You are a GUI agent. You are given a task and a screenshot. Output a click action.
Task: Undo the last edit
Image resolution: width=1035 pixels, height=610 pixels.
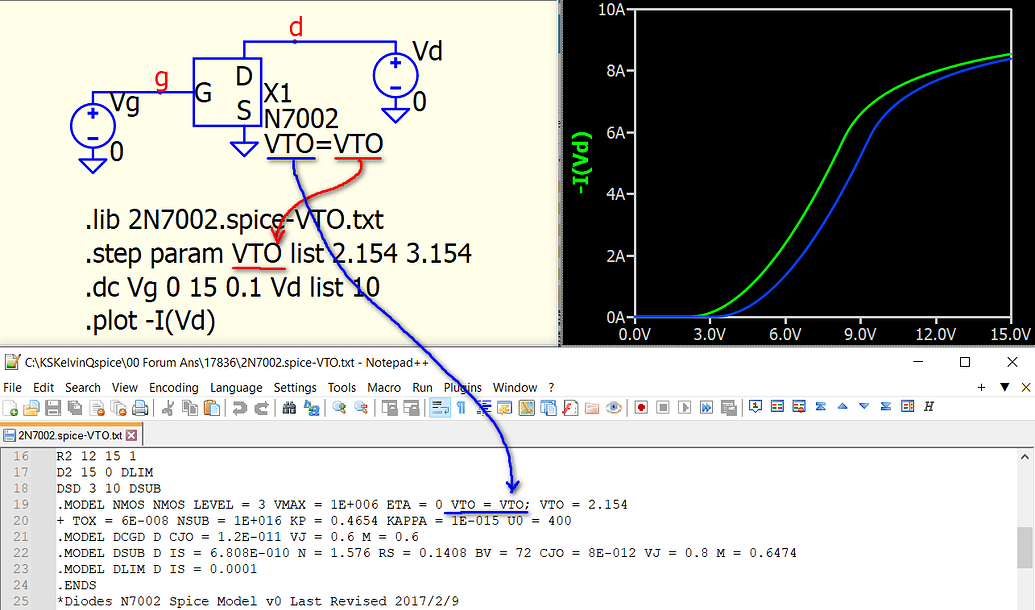[x=238, y=407]
